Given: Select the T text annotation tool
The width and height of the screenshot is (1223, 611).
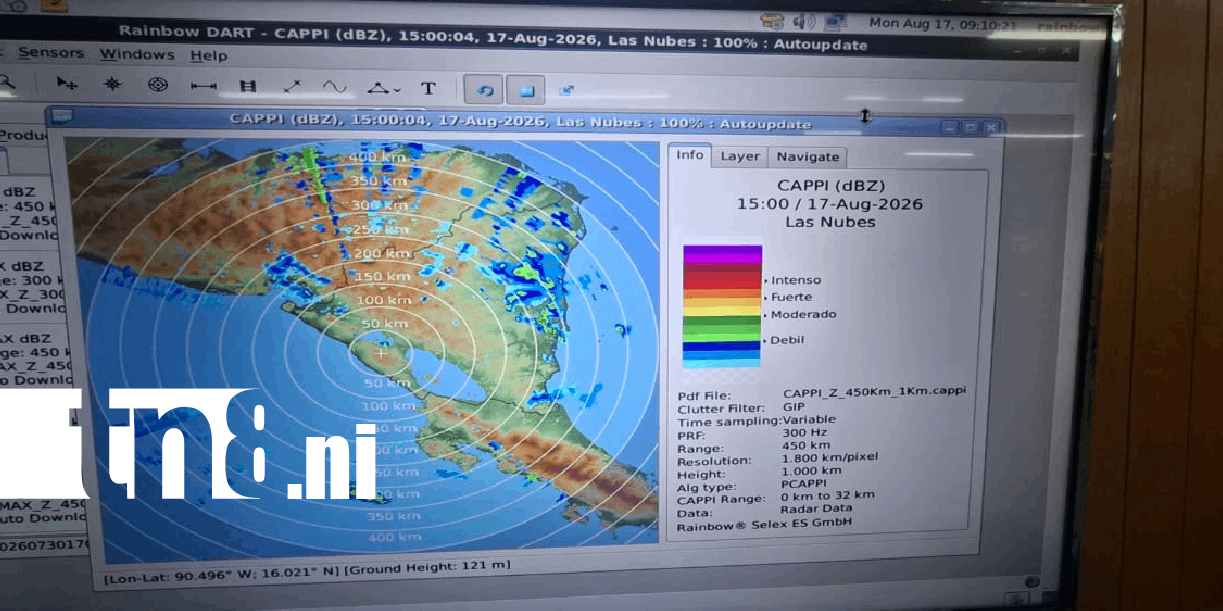Looking at the screenshot, I should (x=428, y=89).
